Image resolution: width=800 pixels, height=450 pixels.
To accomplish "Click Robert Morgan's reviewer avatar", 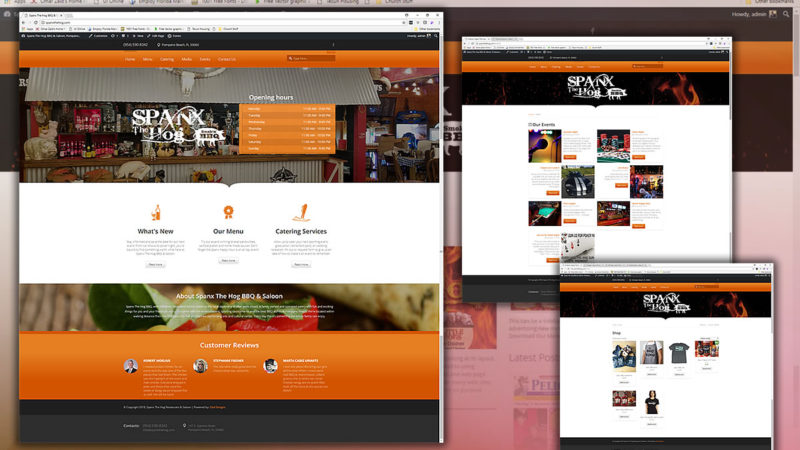I will (131, 366).
